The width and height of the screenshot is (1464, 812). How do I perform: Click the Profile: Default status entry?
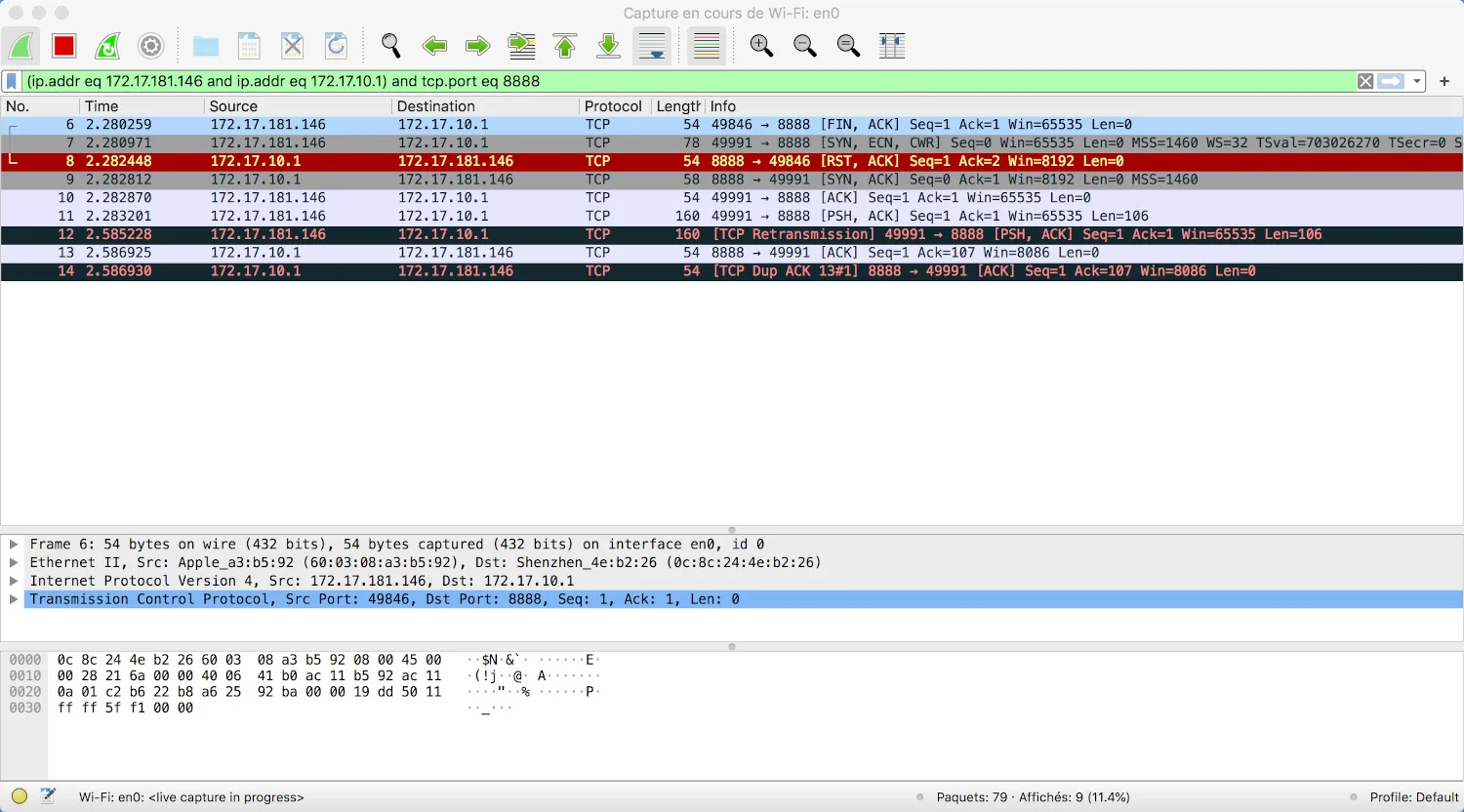(x=1413, y=797)
